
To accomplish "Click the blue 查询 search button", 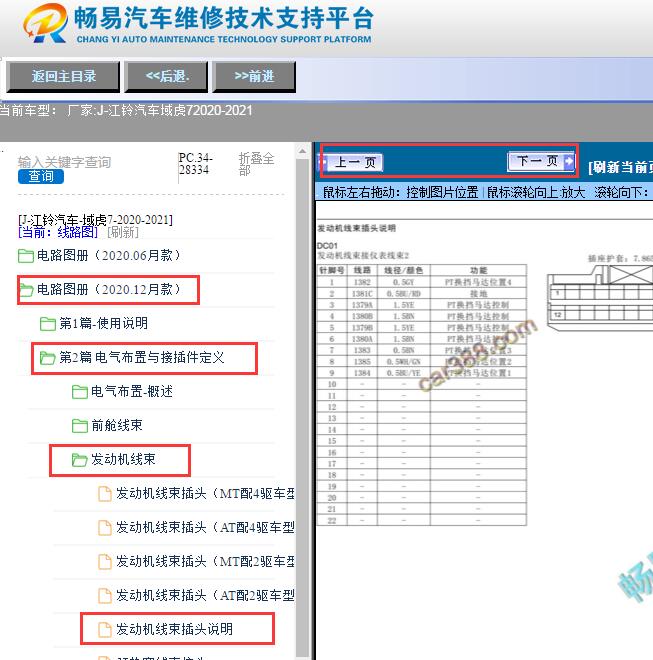I will [x=41, y=176].
